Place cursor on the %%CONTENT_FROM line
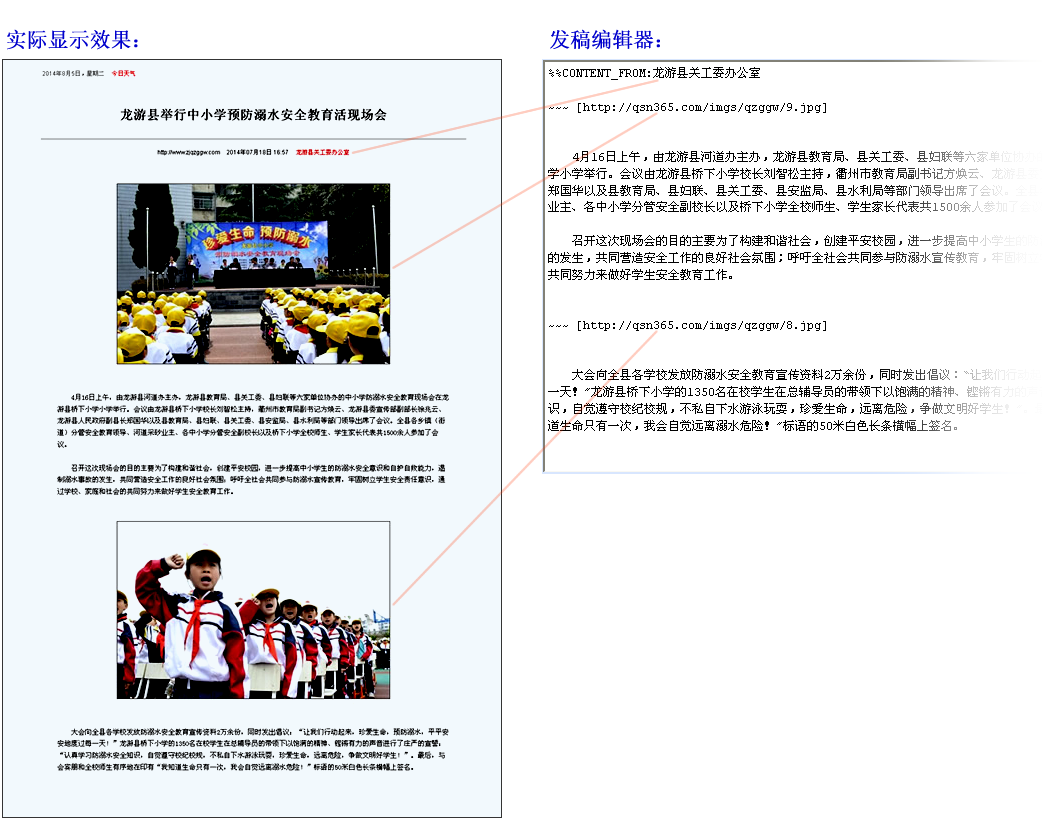Image resolution: width=1042 pixels, height=821 pixels. pyautogui.click(x=654, y=73)
